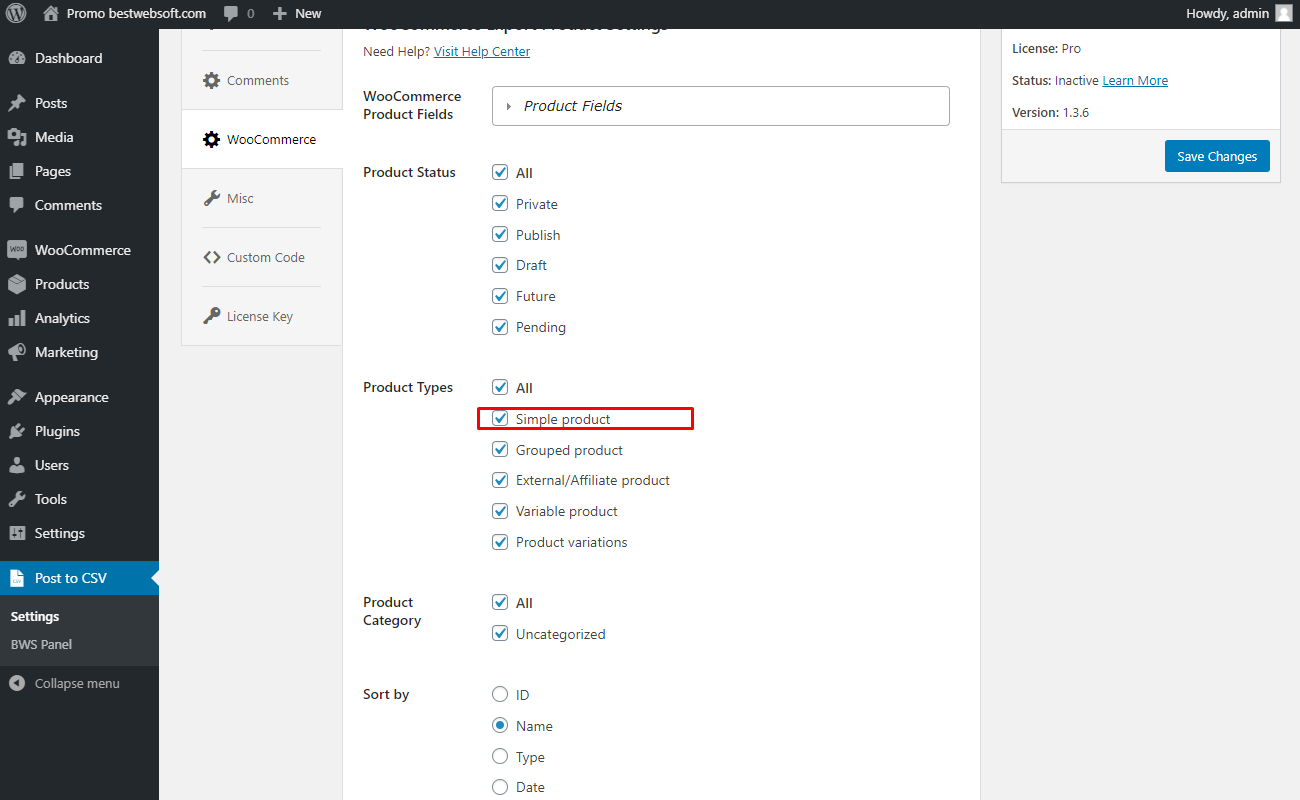Screen dimensions: 1300x800
Task: Click the Collapse menu arrow icon
Action: coord(17,684)
